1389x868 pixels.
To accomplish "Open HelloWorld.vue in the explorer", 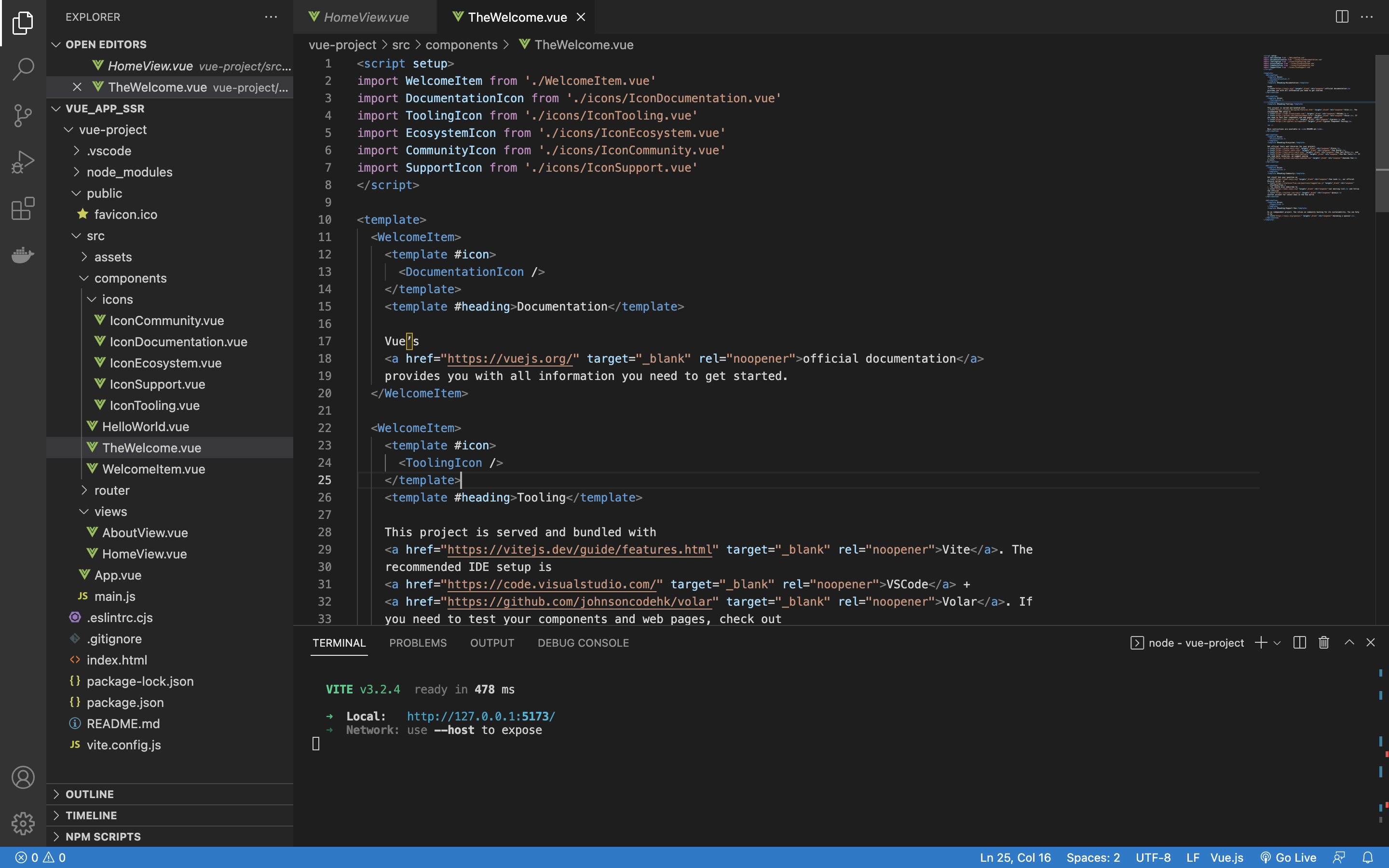I will click(170, 427).
